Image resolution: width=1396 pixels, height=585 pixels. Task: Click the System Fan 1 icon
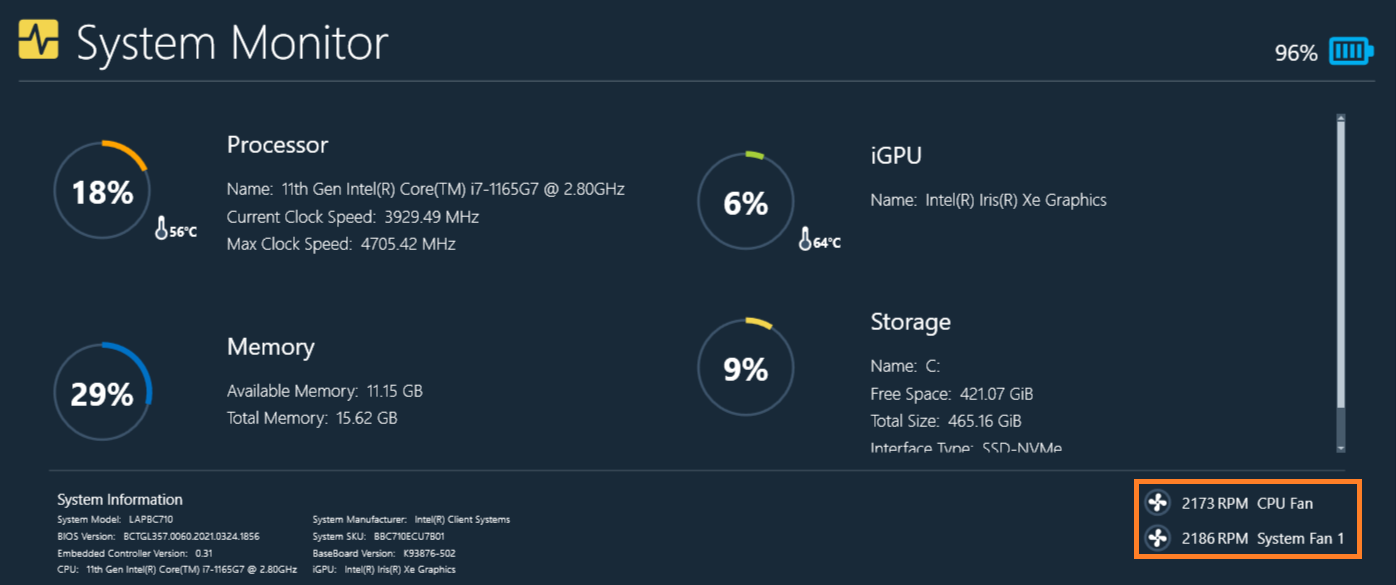click(x=1157, y=538)
